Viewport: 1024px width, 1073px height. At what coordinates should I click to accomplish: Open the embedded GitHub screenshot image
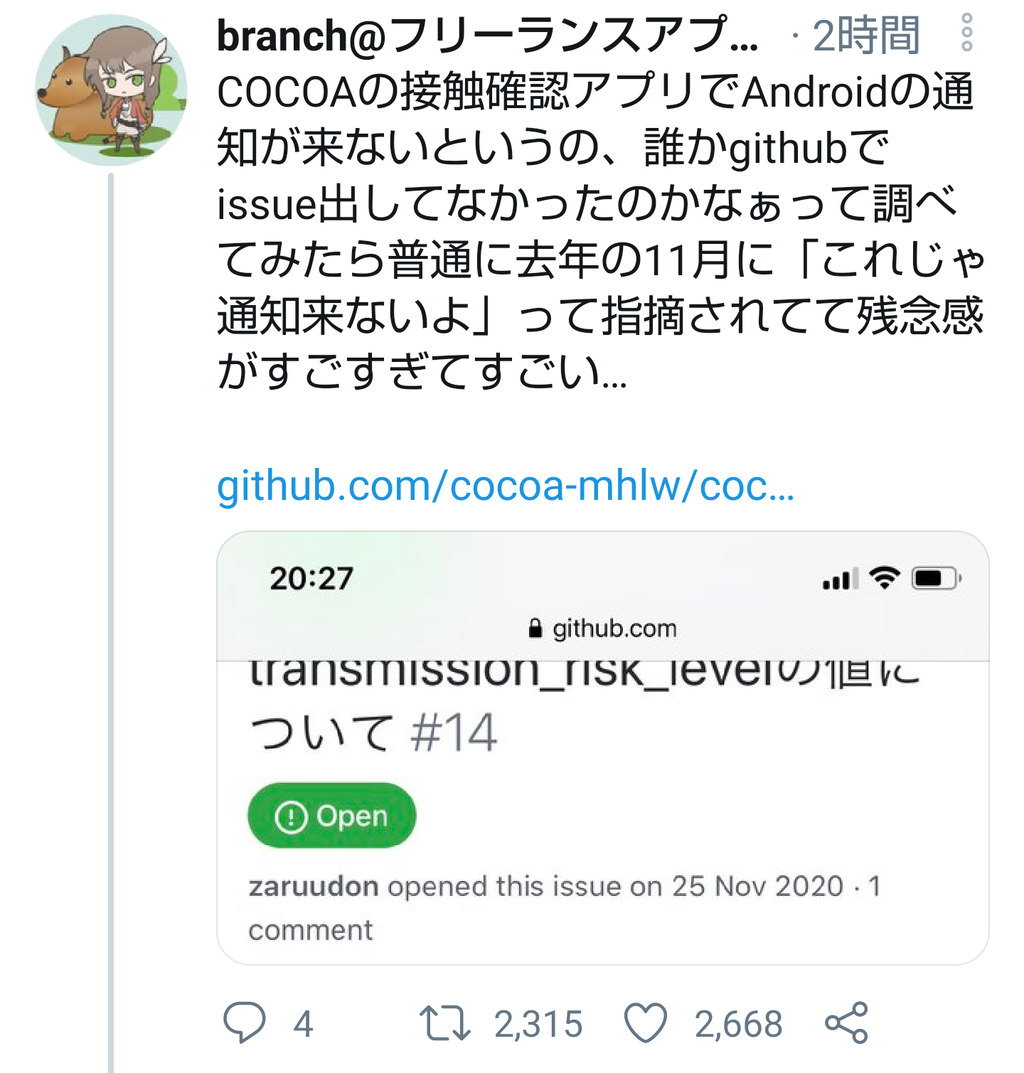coord(603,747)
